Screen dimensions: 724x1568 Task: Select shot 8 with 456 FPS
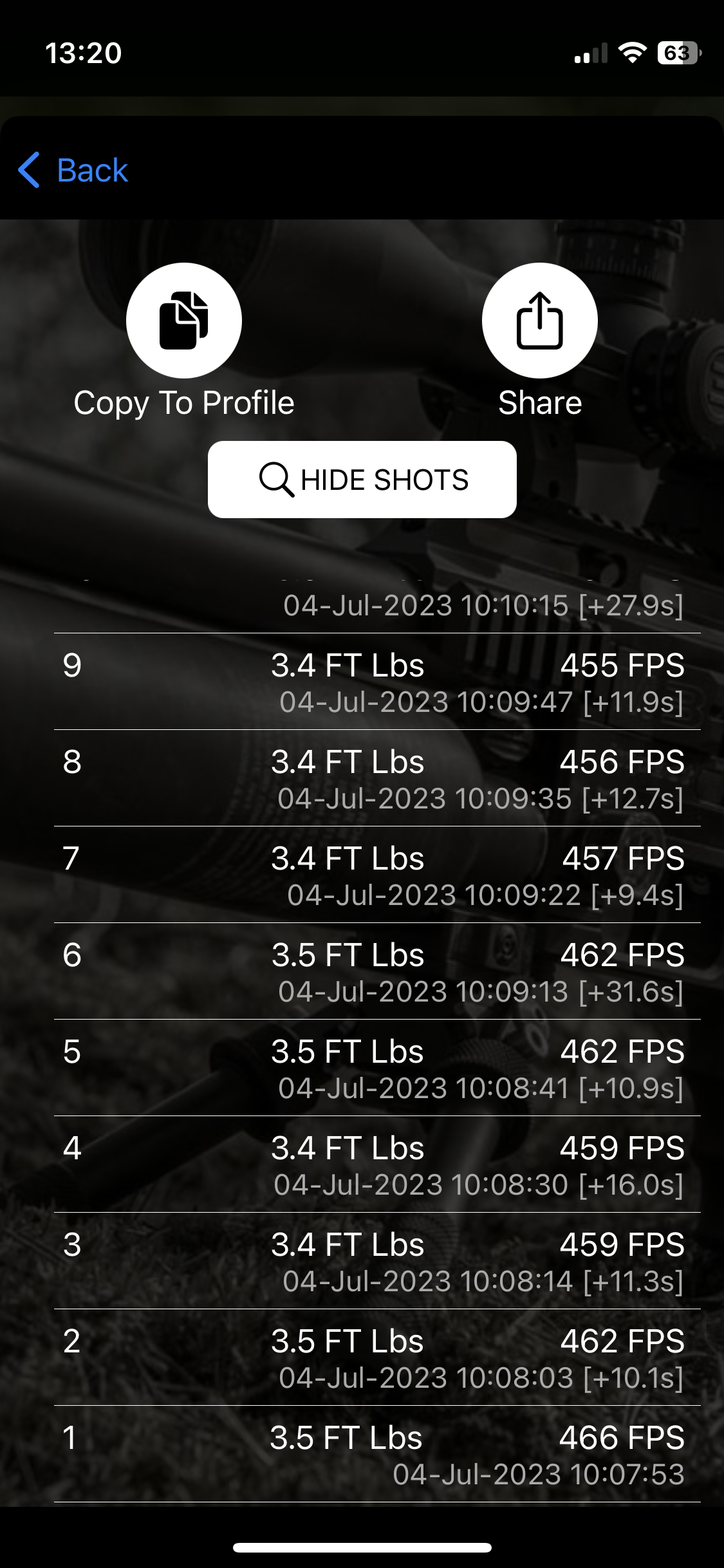pos(377,778)
